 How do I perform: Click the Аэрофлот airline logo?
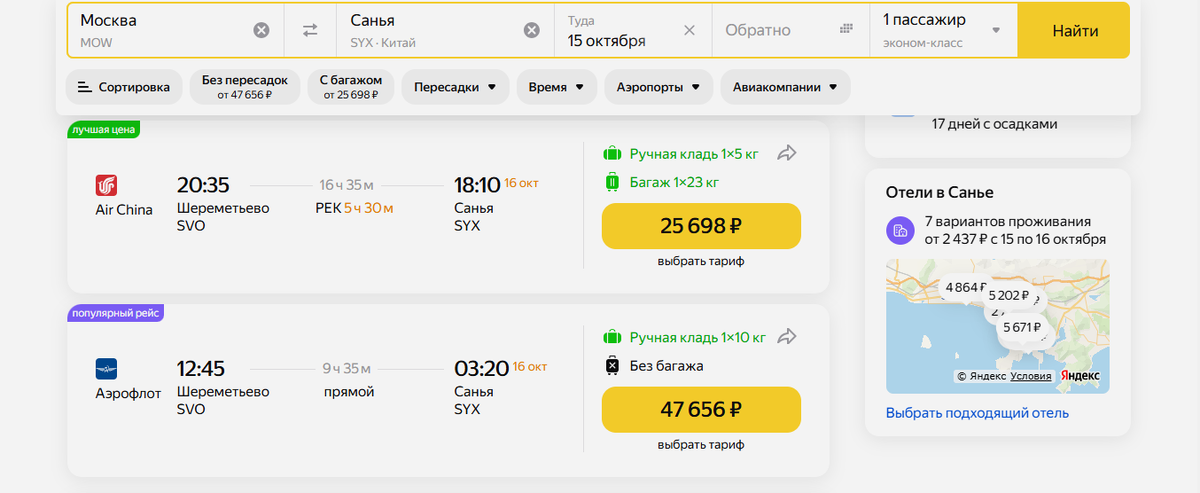(x=106, y=368)
